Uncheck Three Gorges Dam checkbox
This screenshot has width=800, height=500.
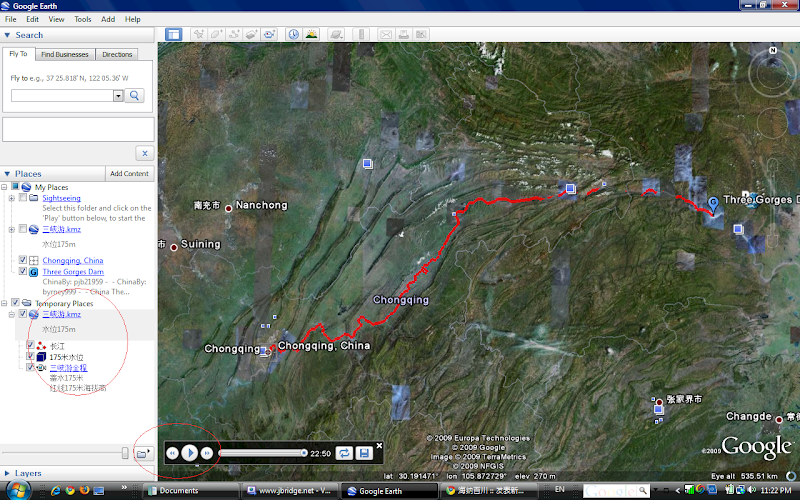pyautogui.click(x=23, y=271)
